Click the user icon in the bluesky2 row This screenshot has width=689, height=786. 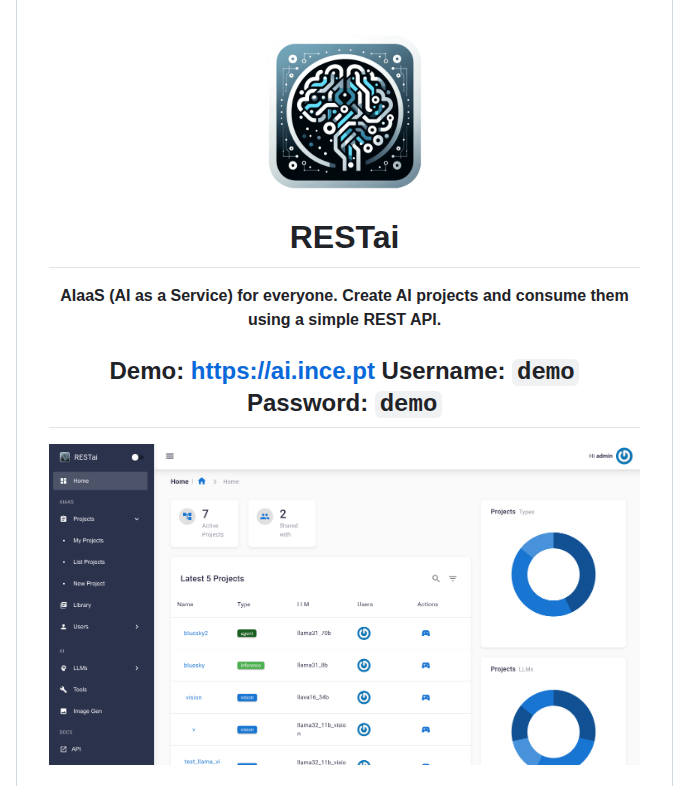[364, 633]
